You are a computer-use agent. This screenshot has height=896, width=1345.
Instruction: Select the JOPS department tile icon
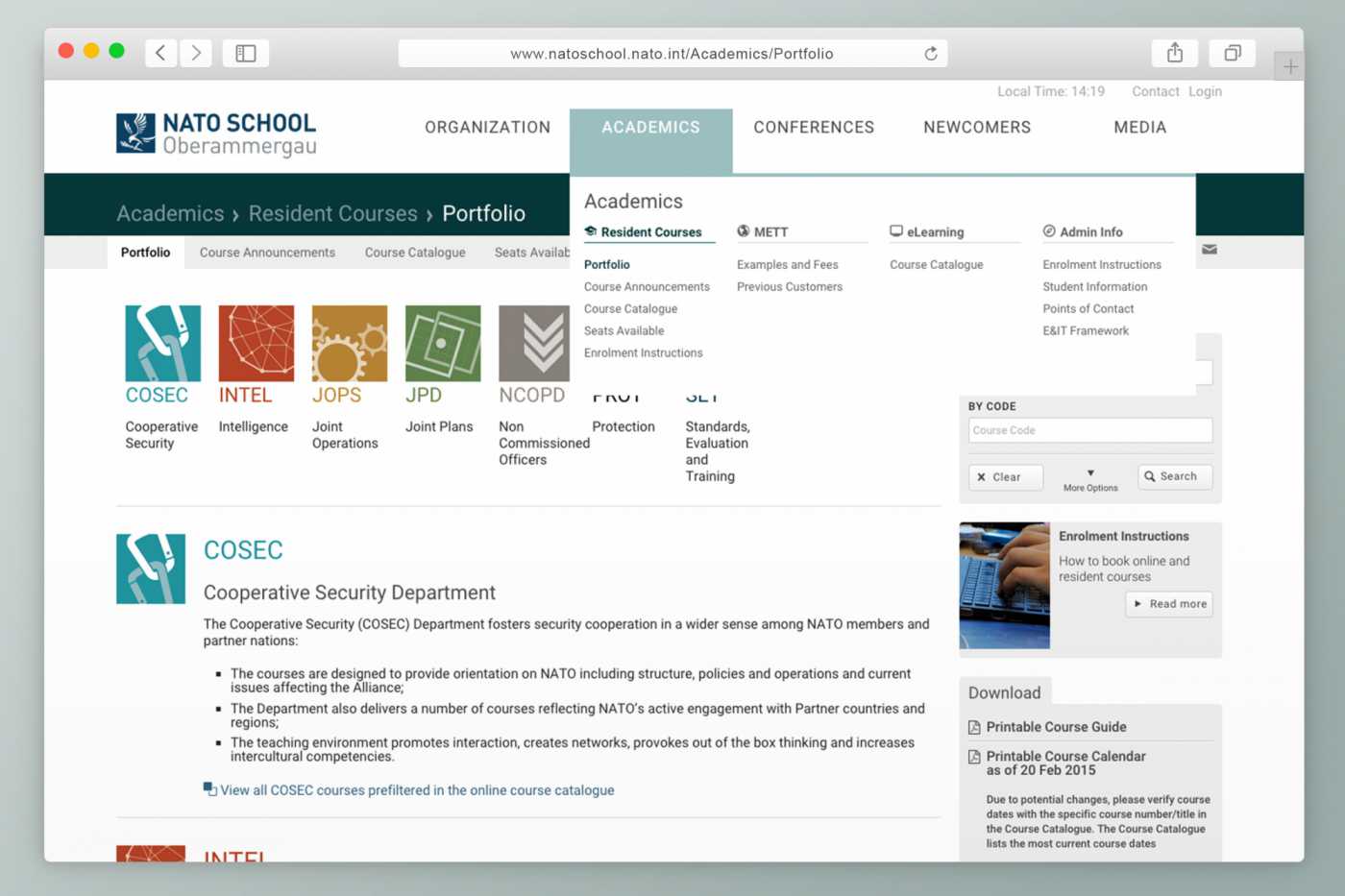350,343
